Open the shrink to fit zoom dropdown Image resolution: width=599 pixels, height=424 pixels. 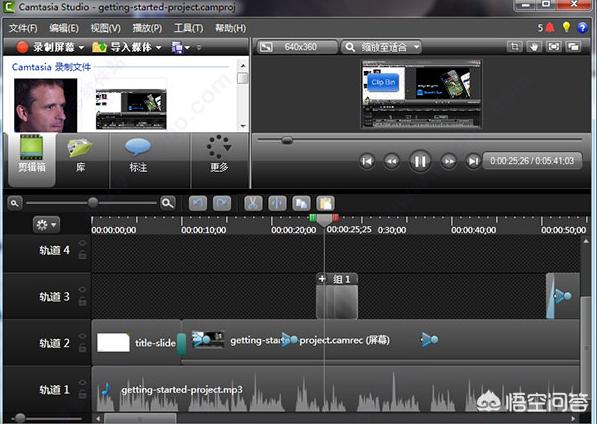[381, 47]
